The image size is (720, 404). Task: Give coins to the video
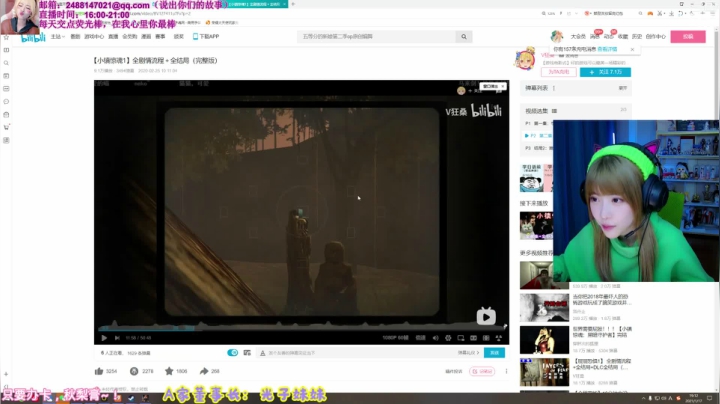tap(134, 371)
